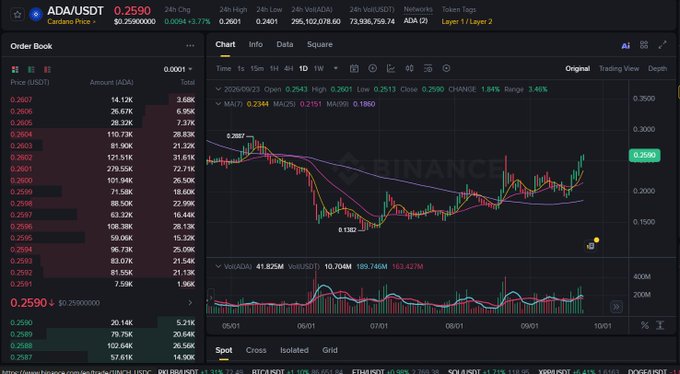Viewport: 680px width, 374px height.
Task: Select the 1s interval
Action: pyautogui.click(x=241, y=69)
